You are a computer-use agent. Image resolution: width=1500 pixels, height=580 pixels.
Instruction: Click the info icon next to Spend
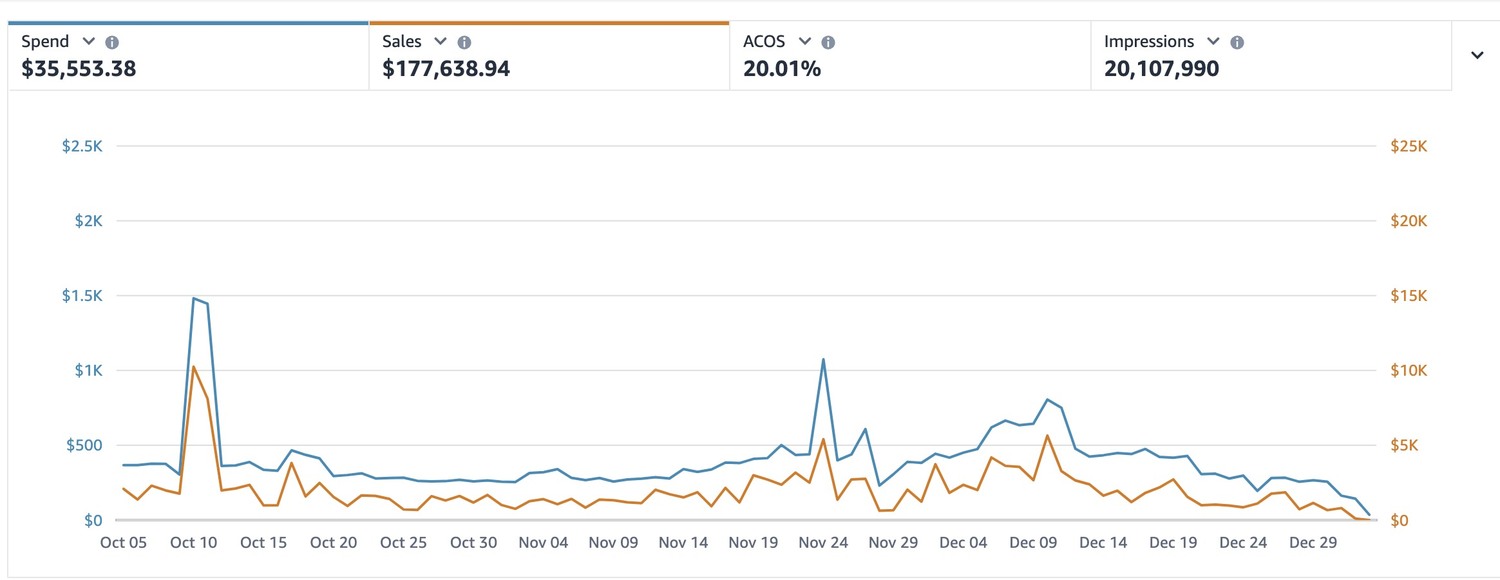pyautogui.click(x=112, y=42)
